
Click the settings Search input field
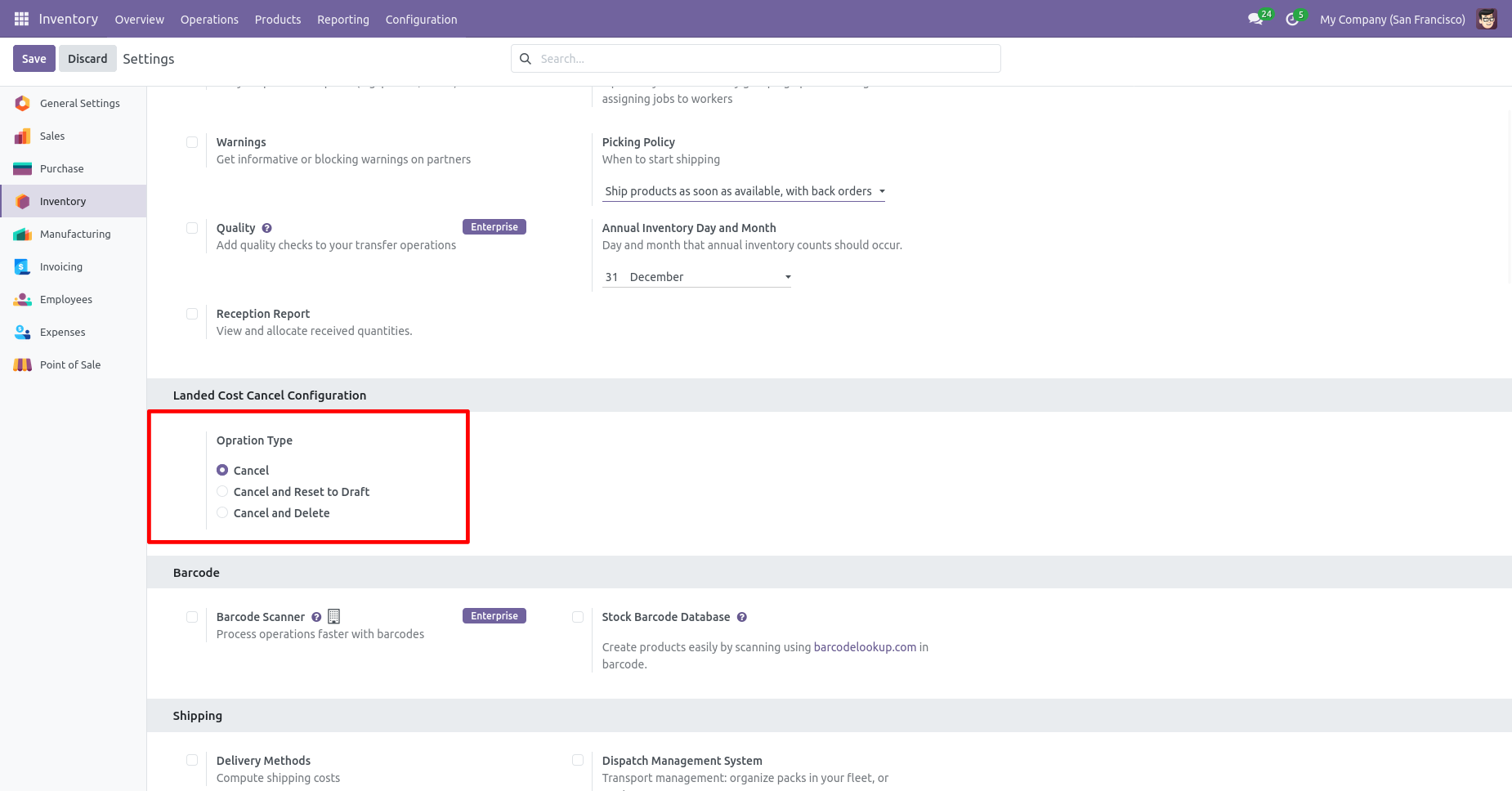(x=756, y=59)
